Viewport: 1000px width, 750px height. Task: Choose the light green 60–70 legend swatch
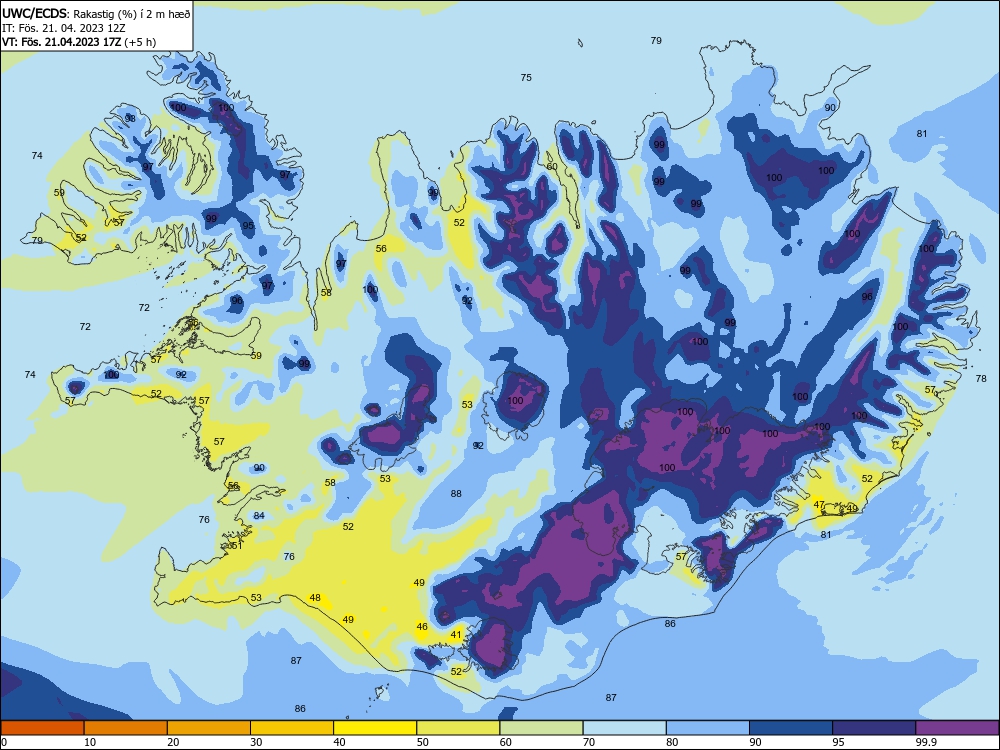(x=541, y=728)
